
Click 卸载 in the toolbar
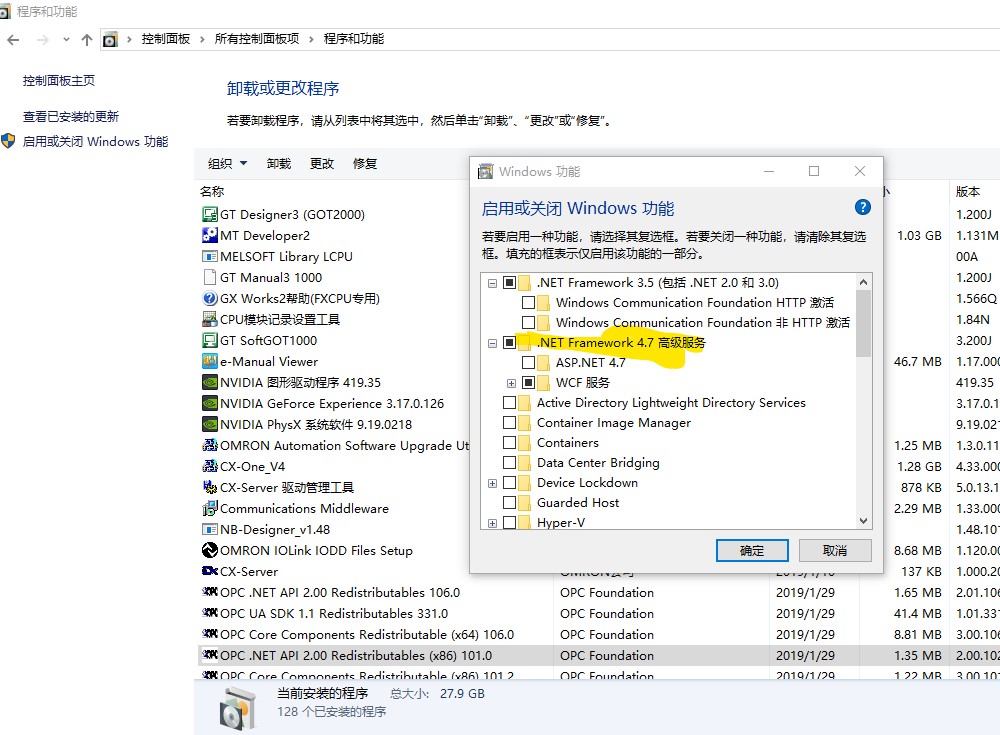(279, 164)
